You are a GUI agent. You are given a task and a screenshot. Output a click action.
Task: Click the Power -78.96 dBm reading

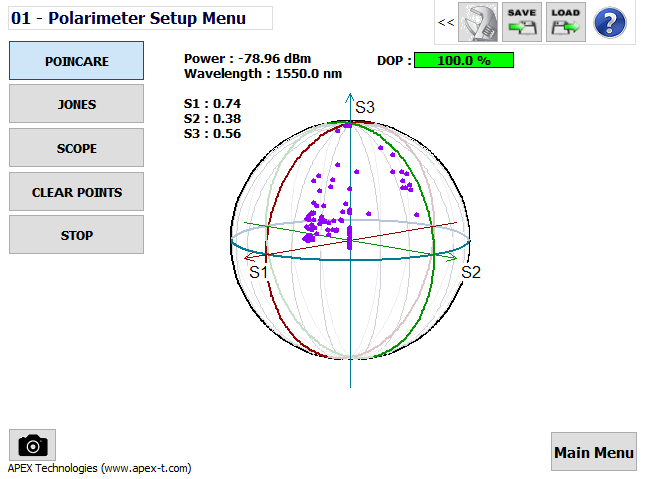click(x=247, y=59)
